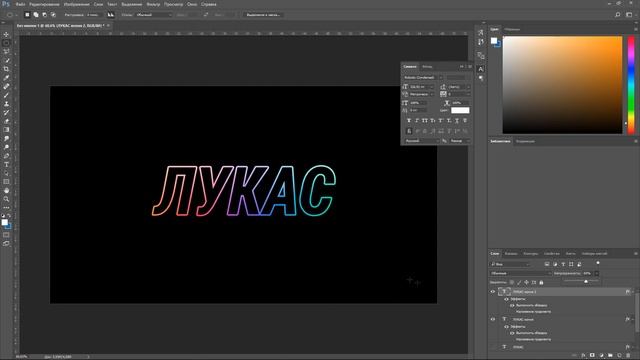
Task: Select the Crop tool
Action: 6,69
